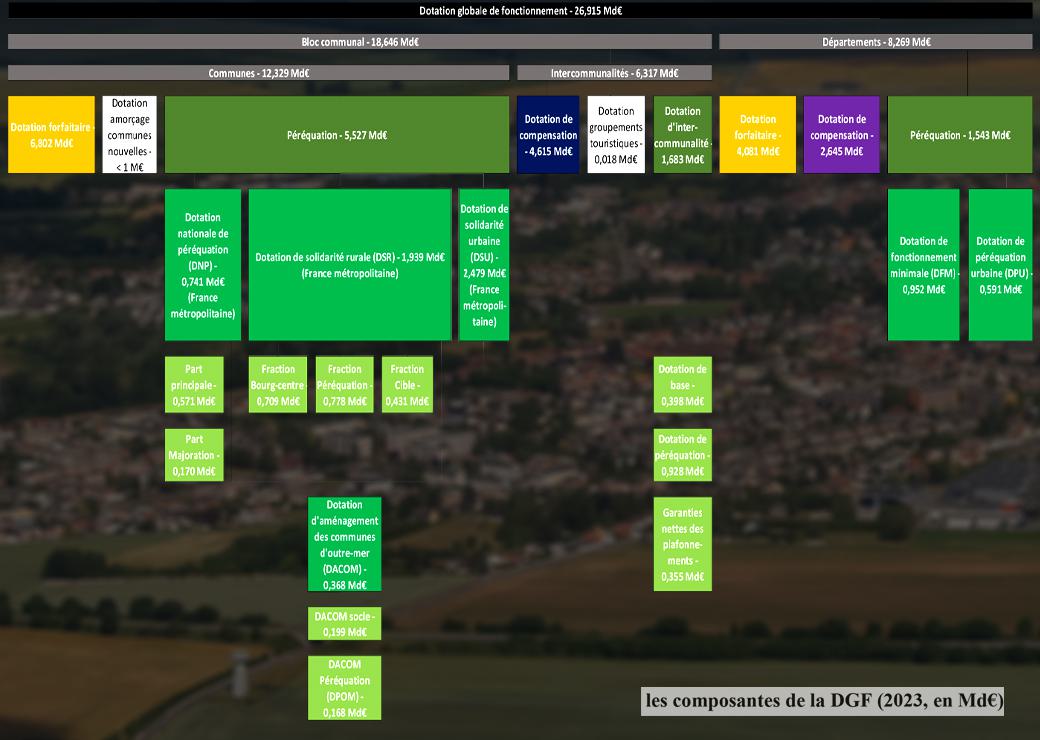Click Dotation nationale de péréquation (DNP) box

tap(203, 265)
